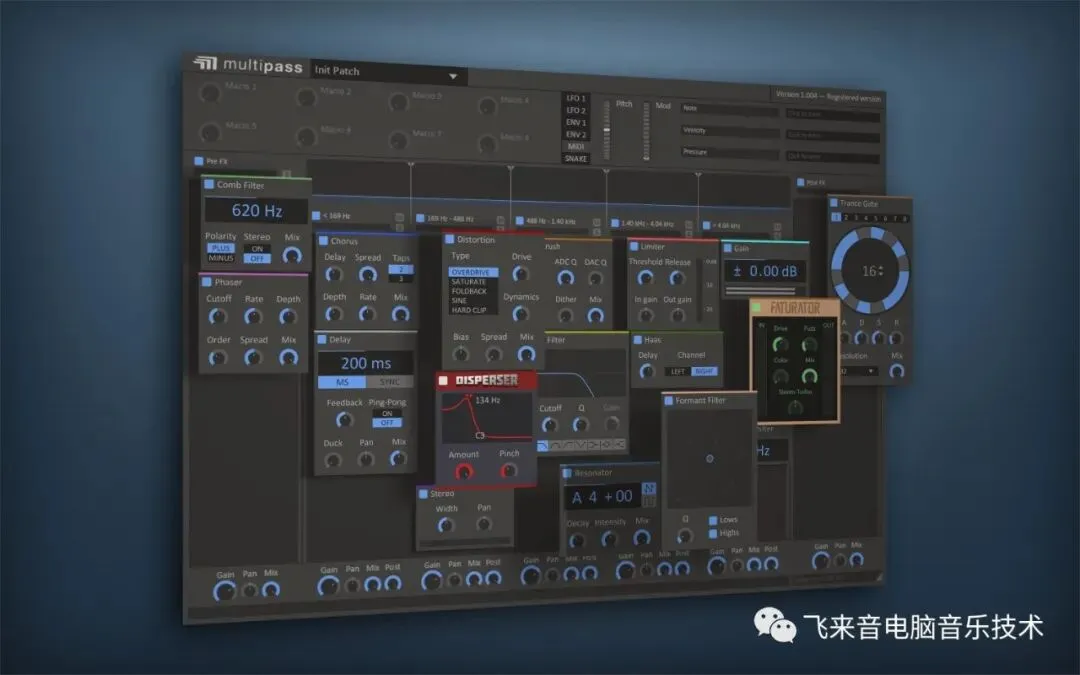Click the multipass logo icon

click(x=205, y=63)
